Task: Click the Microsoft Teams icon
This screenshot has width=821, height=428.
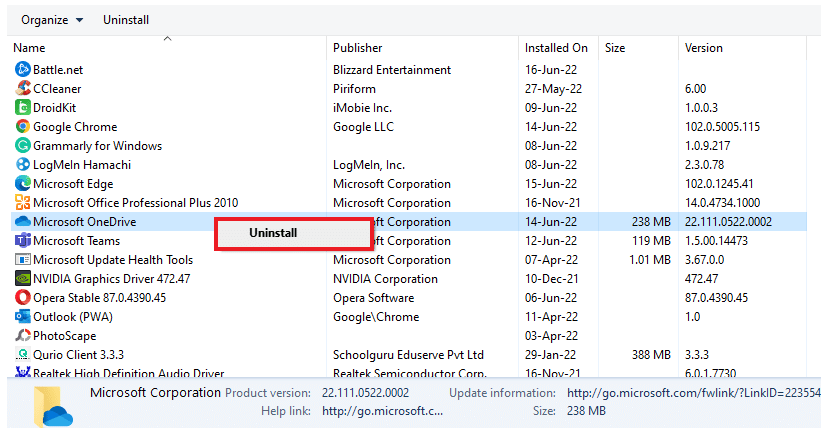Action: pos(23,240)
